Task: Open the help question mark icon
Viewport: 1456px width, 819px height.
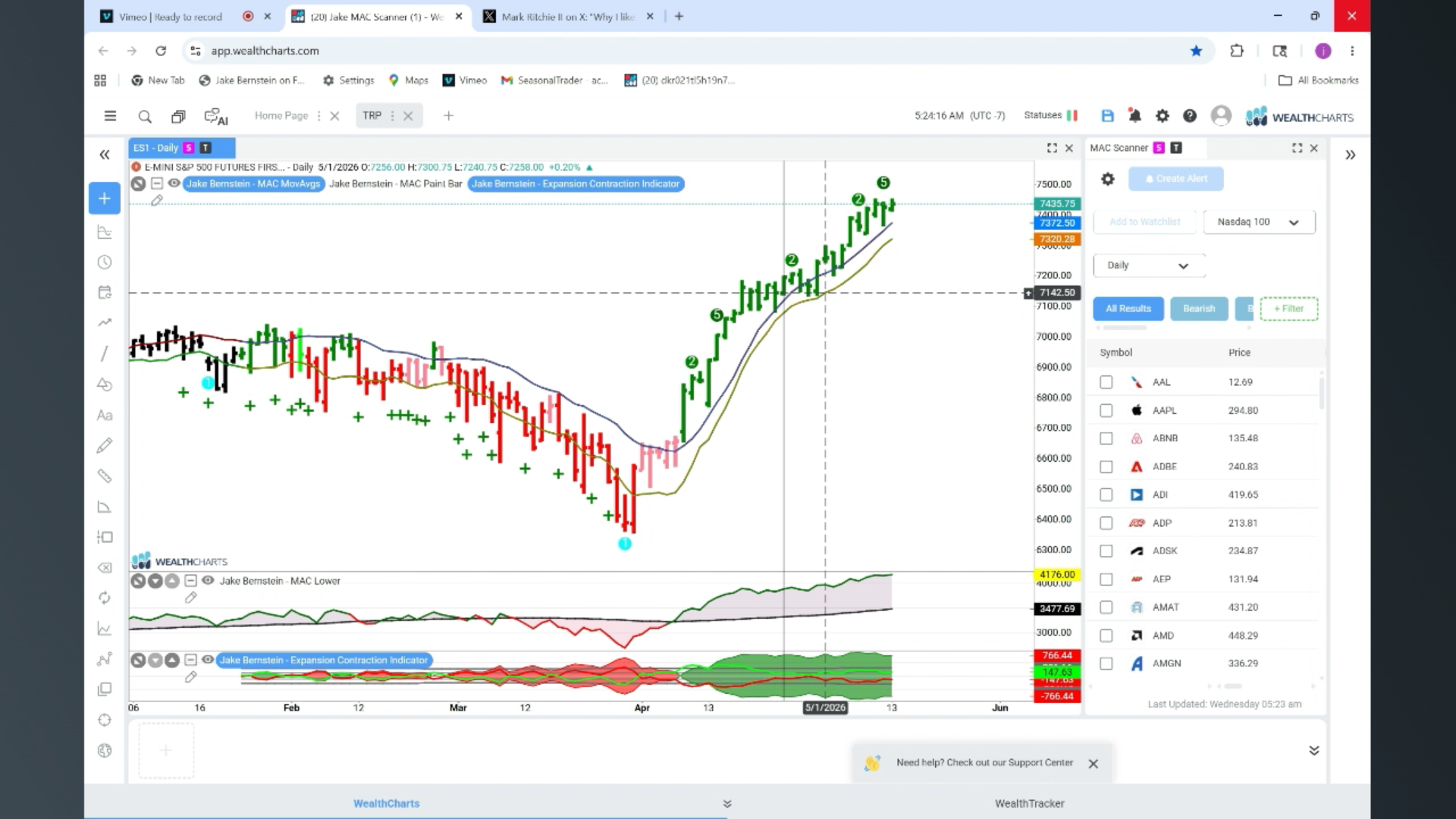Action: (x=1190, y=116)
